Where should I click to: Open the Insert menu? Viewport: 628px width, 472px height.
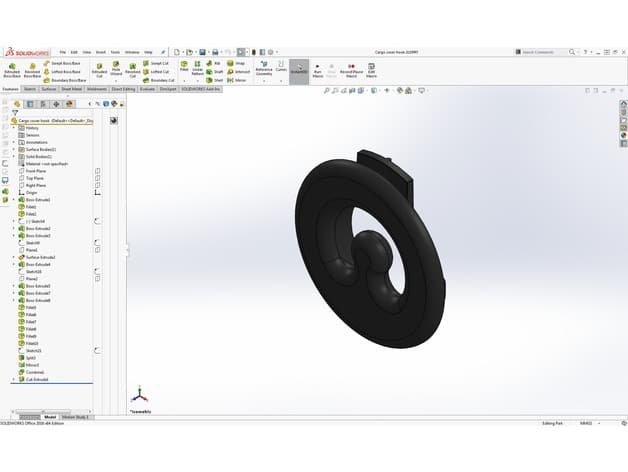click(x=101, y=52)
